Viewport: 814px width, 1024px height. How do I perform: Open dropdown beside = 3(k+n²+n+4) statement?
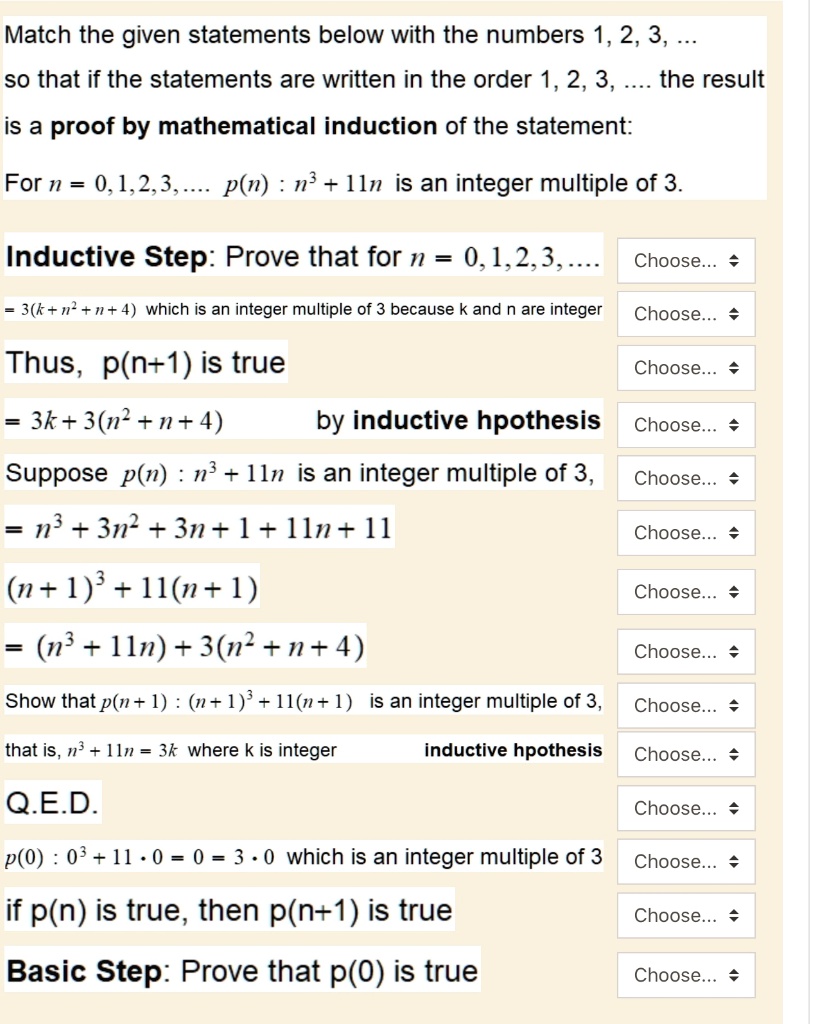(x=685, y=314)
